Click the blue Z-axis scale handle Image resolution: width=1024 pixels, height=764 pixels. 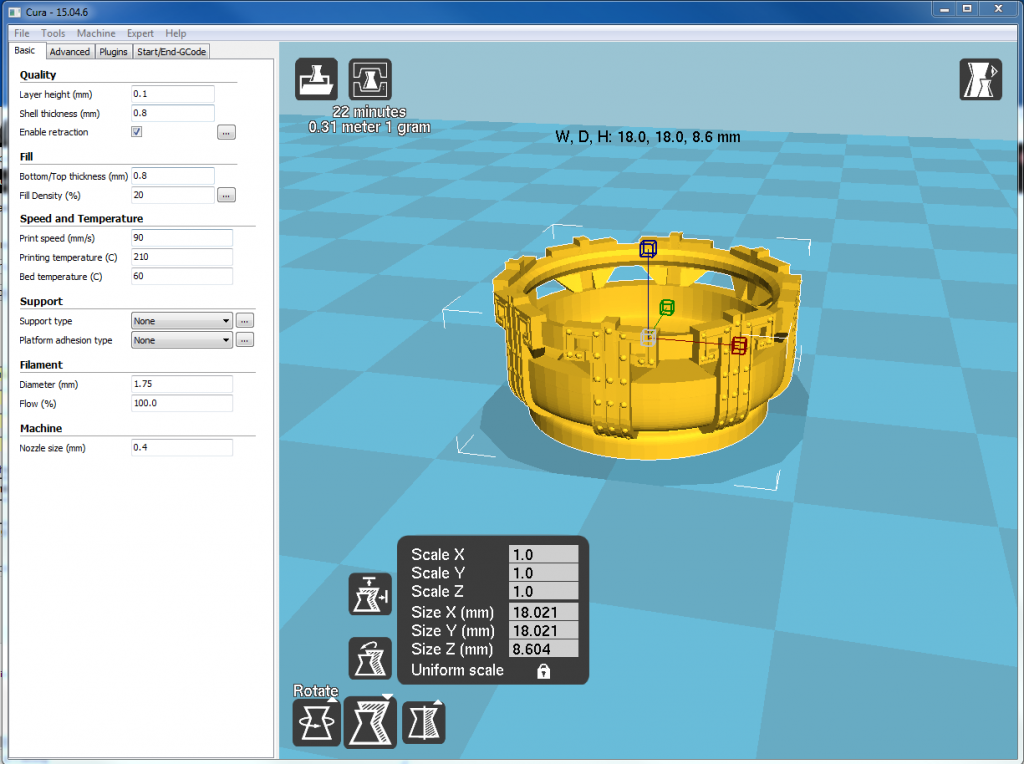(648, 249)
